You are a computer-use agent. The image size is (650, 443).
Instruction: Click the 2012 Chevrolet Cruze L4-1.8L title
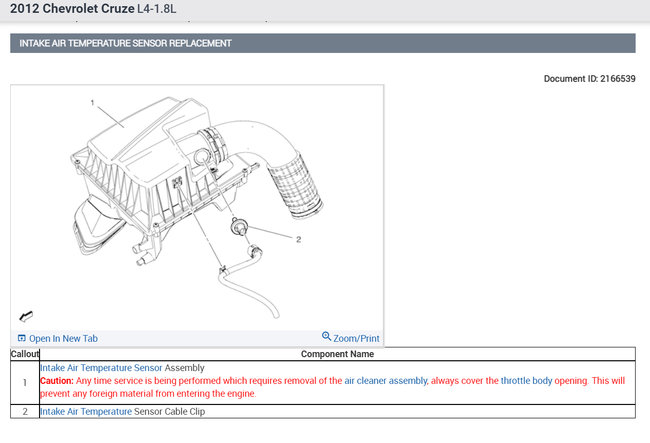(93, 8)
